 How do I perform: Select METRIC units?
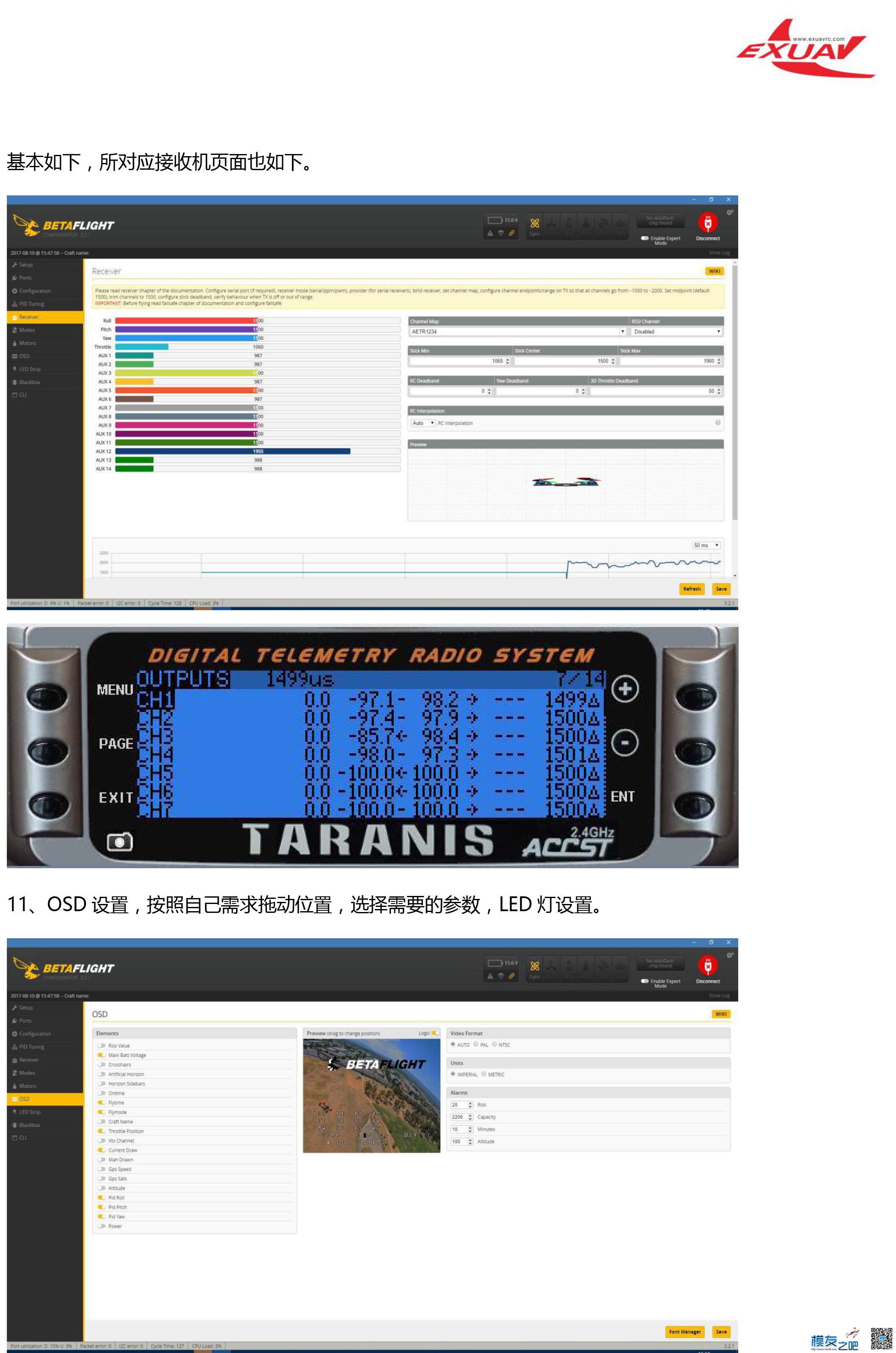coord(484,1074)
